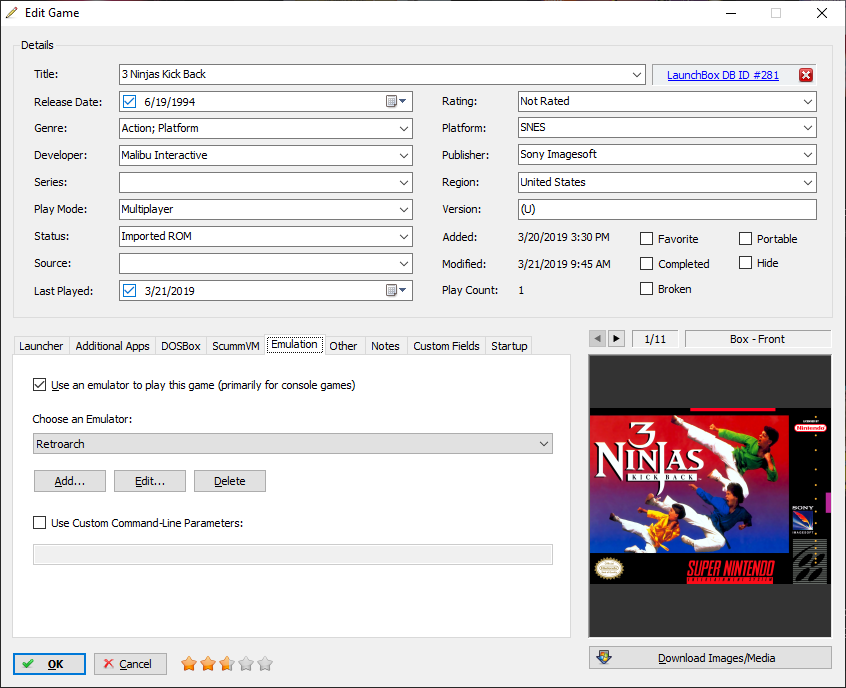
Task: Set rating to one star
Action: click(x=189, y=664)
